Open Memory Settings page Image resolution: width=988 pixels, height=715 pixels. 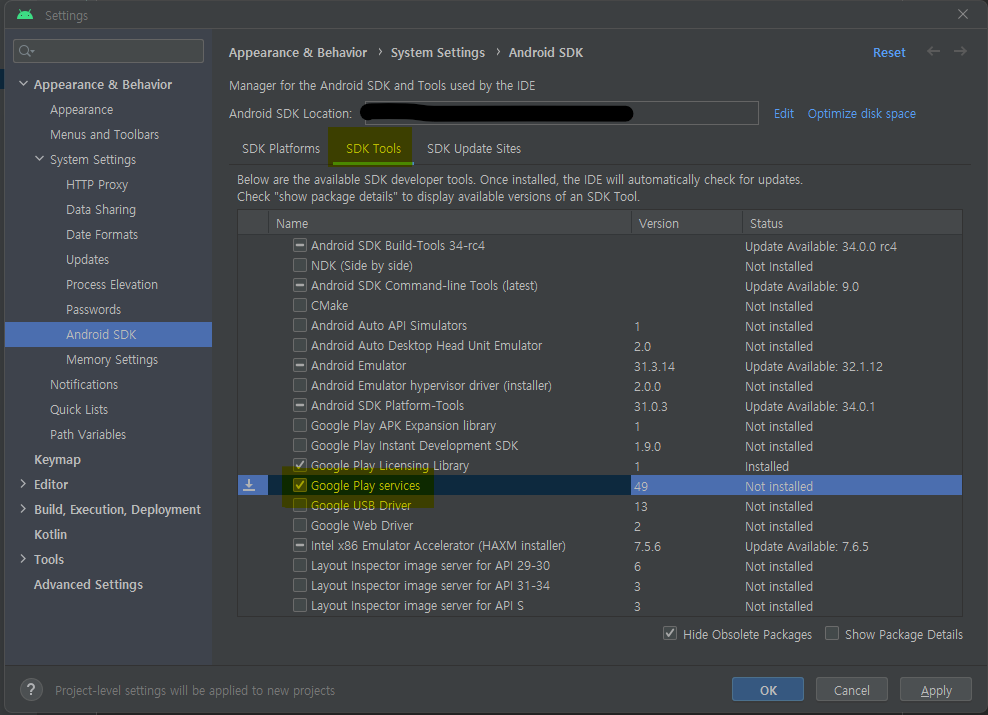pyautogui.click(x=112, y=359)
